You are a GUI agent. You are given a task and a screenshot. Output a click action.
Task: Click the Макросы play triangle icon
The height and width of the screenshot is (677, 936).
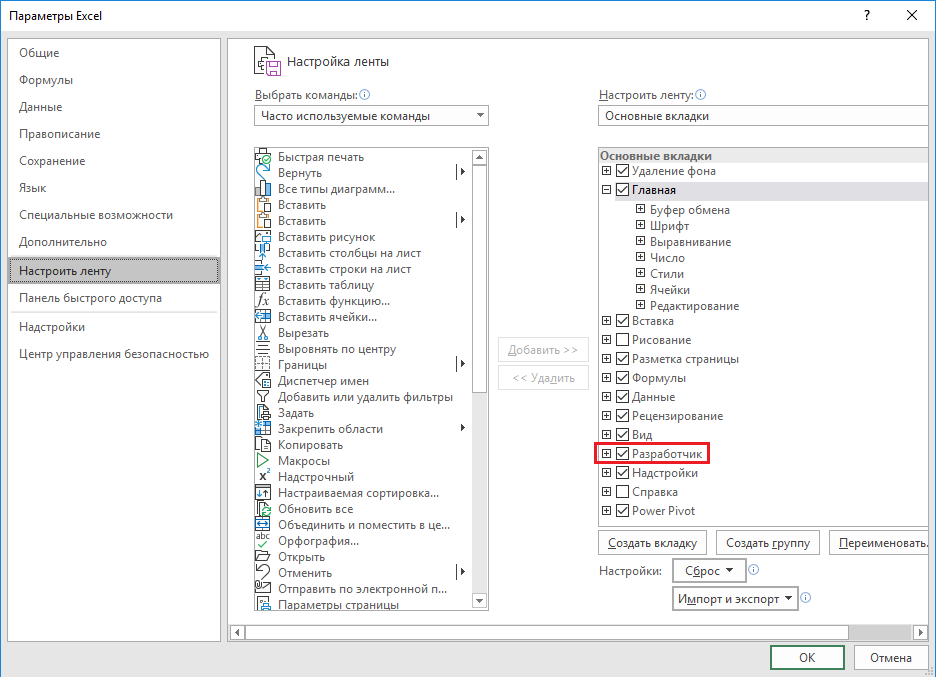tap(263, 461)
